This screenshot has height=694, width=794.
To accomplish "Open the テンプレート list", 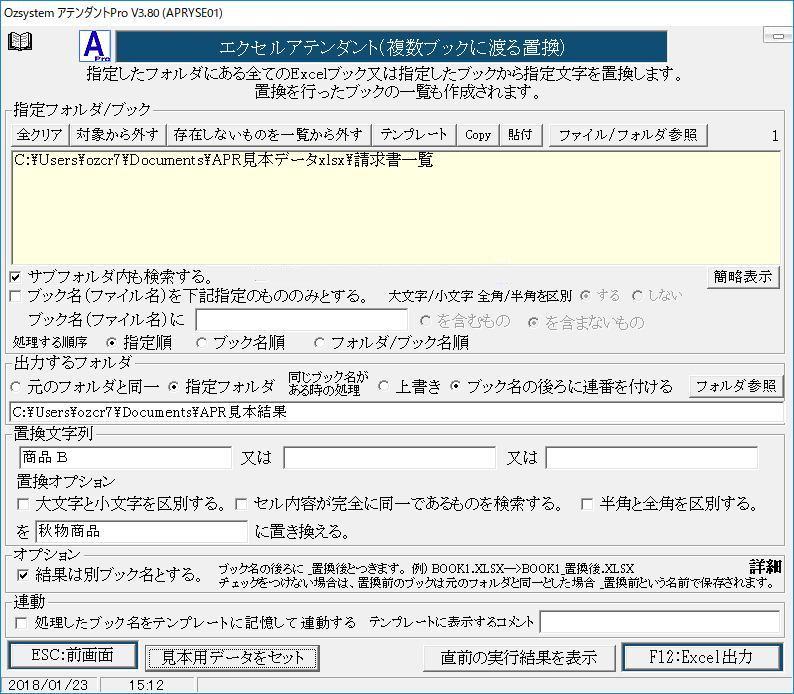I will pos(413,135).
